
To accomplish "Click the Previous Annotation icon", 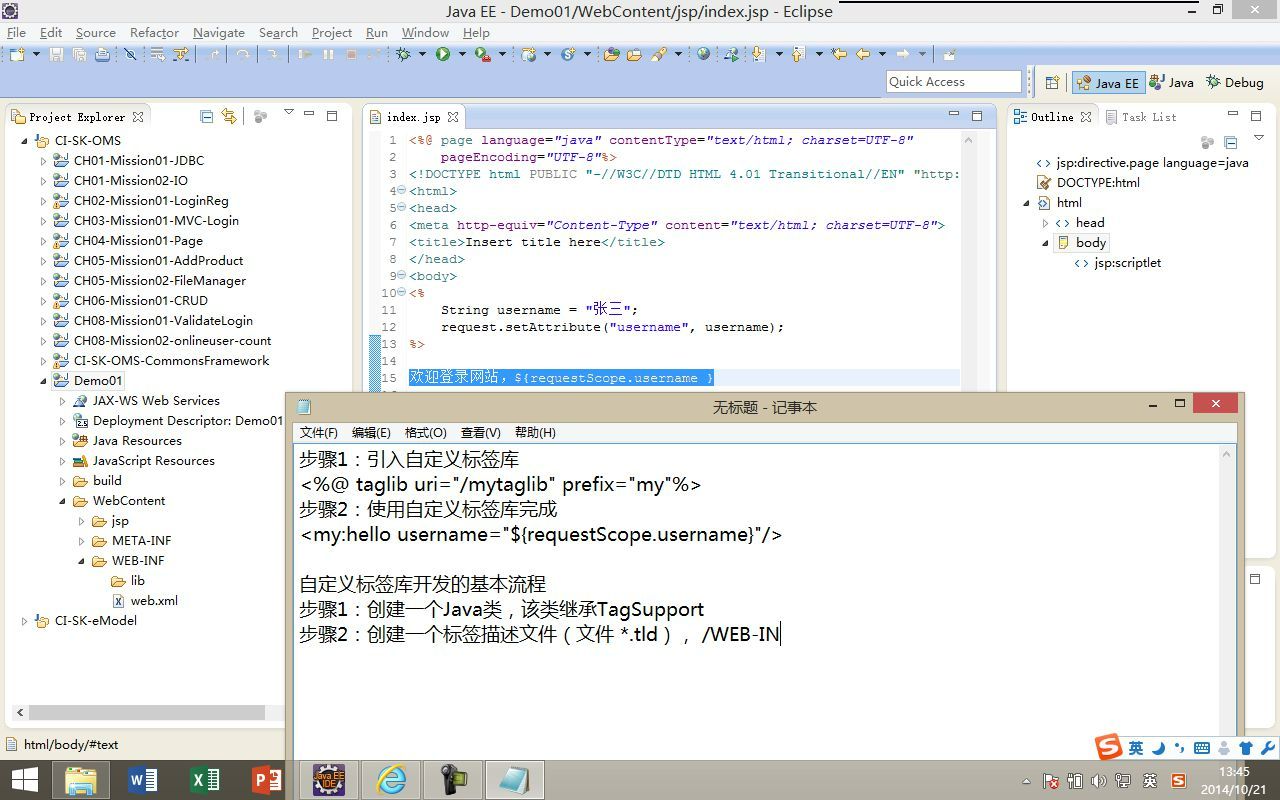I will 797,54.
